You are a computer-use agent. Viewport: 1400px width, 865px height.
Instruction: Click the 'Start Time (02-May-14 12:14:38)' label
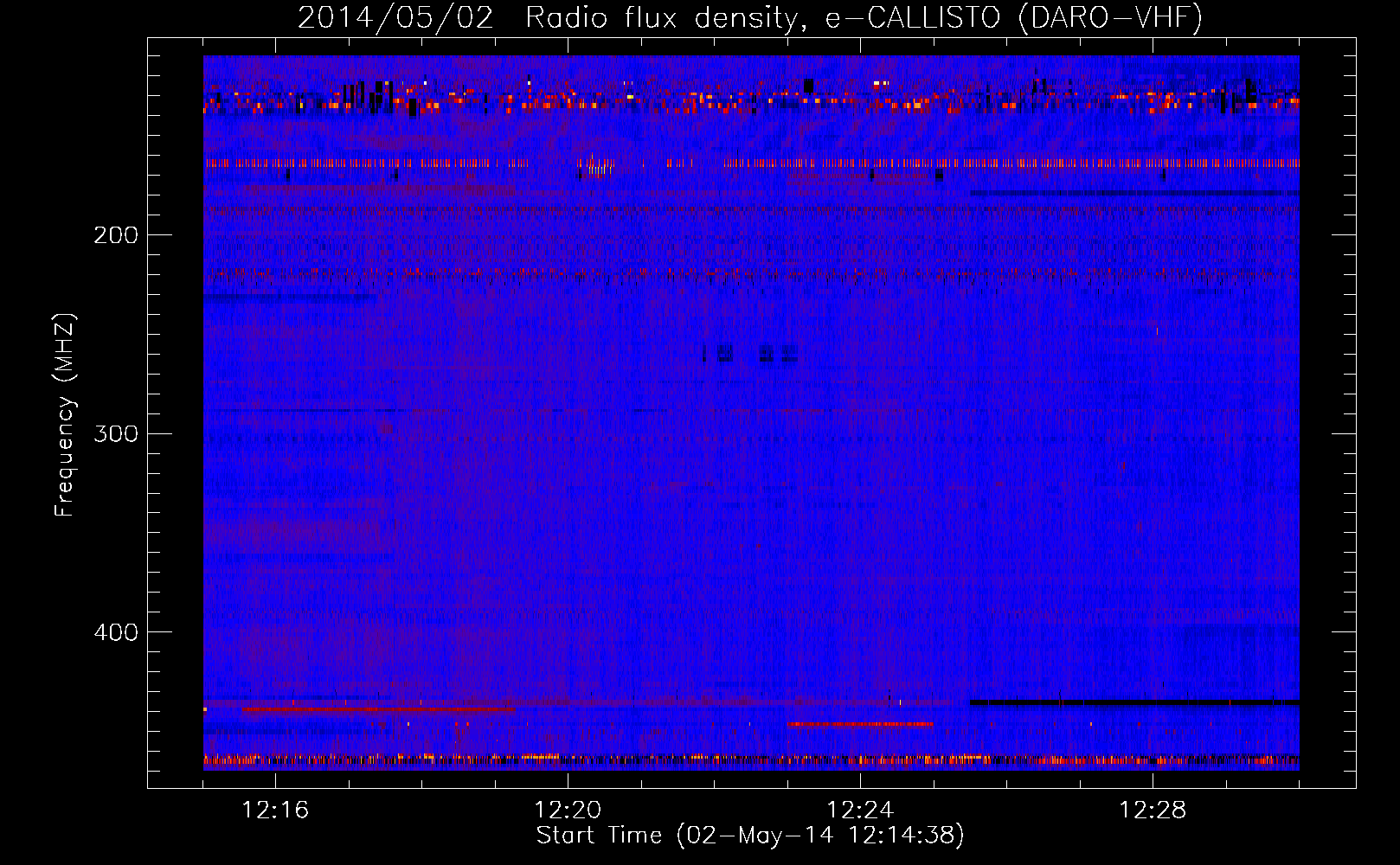[750, 836]
